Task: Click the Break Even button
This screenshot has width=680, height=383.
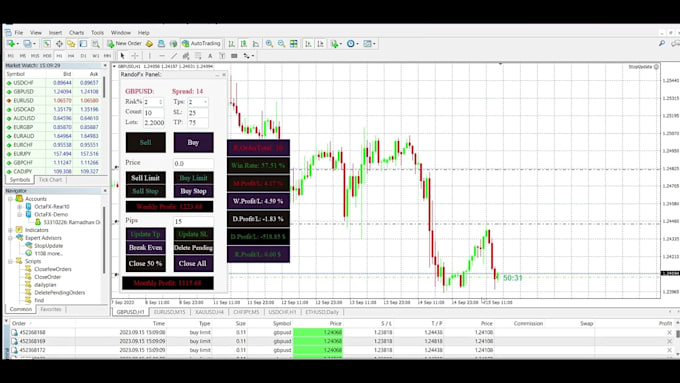Action: [146, 248]
